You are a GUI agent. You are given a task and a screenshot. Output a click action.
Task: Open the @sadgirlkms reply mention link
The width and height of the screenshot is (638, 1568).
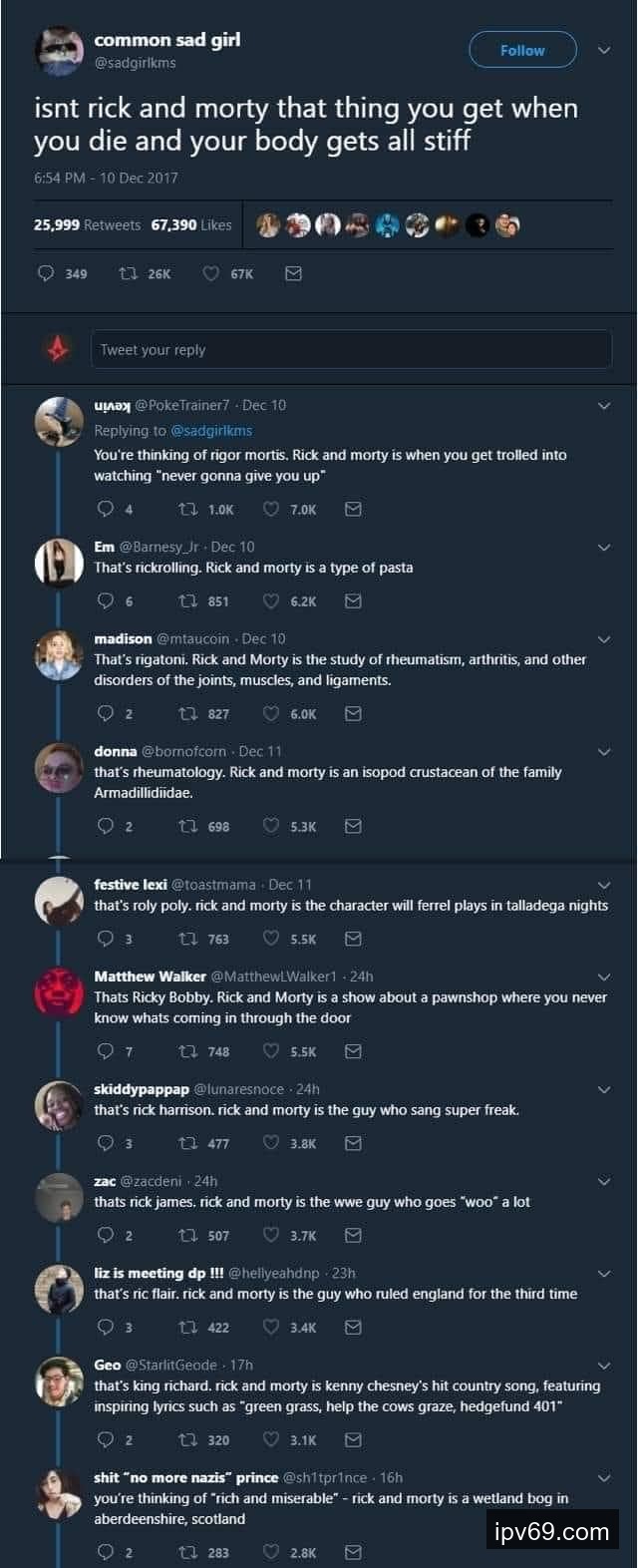point(211,431)
